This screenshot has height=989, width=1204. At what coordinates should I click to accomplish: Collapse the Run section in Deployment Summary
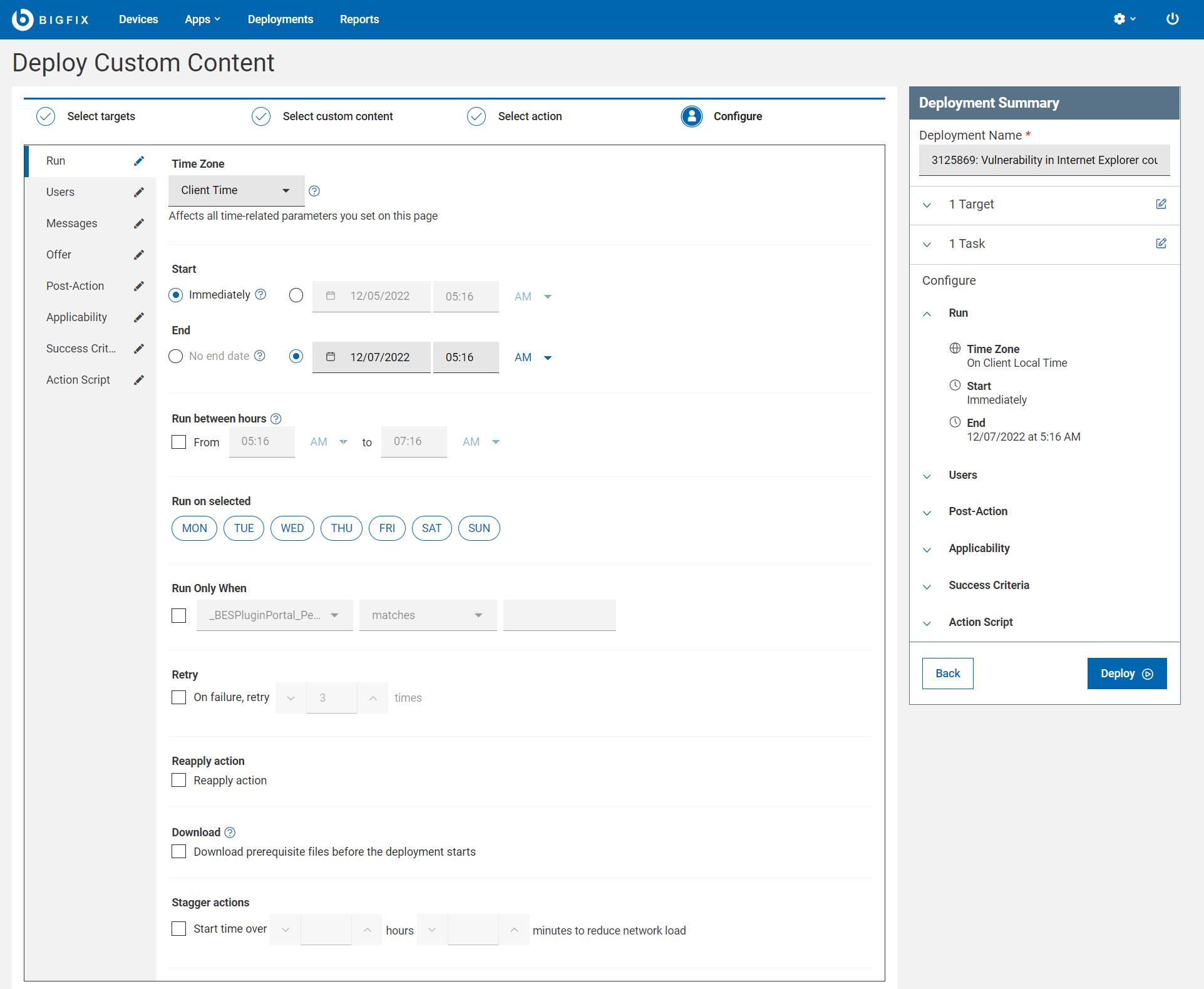(x=927, y=314)
